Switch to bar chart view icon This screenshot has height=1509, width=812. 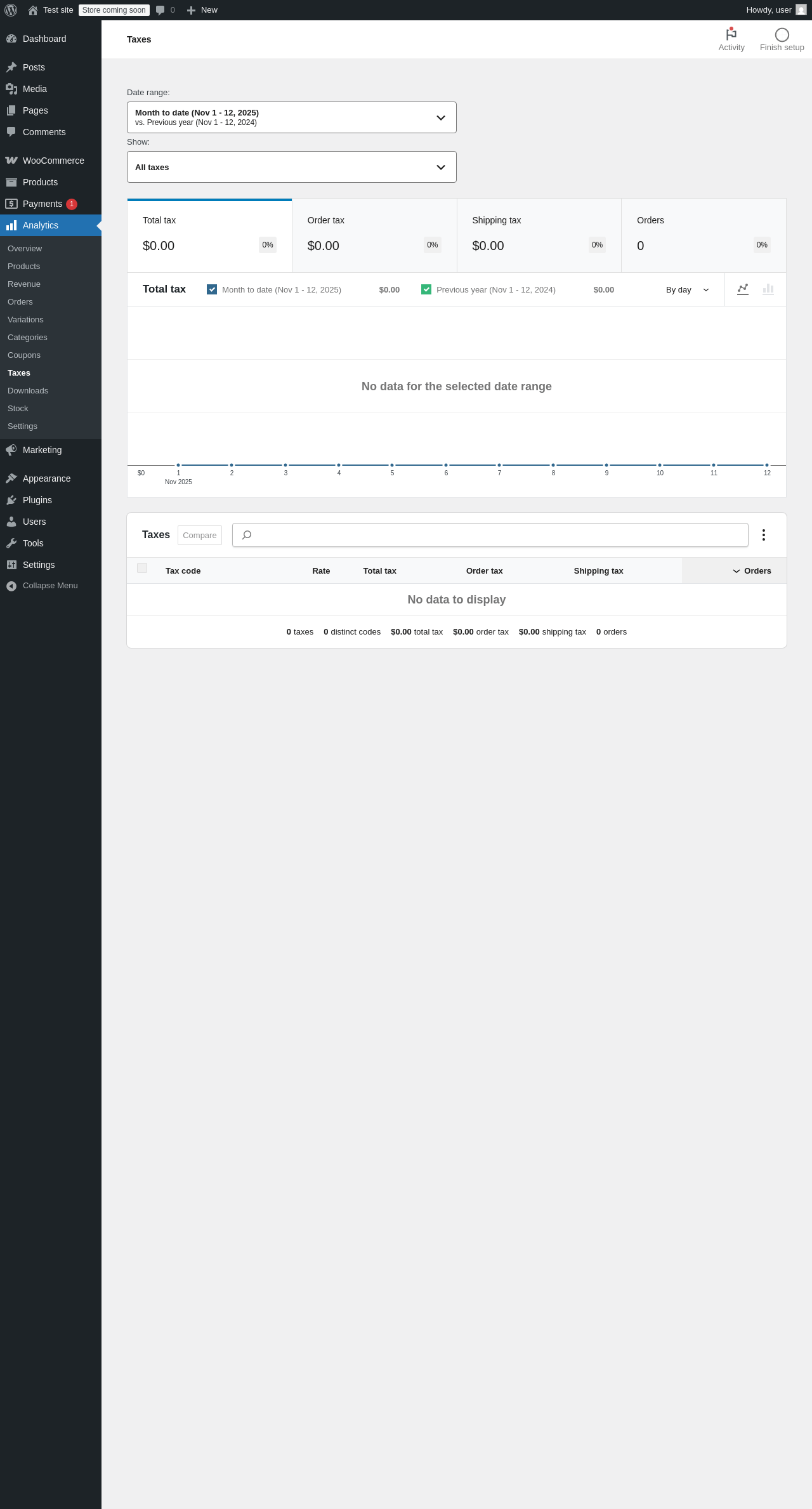point(768,289)
